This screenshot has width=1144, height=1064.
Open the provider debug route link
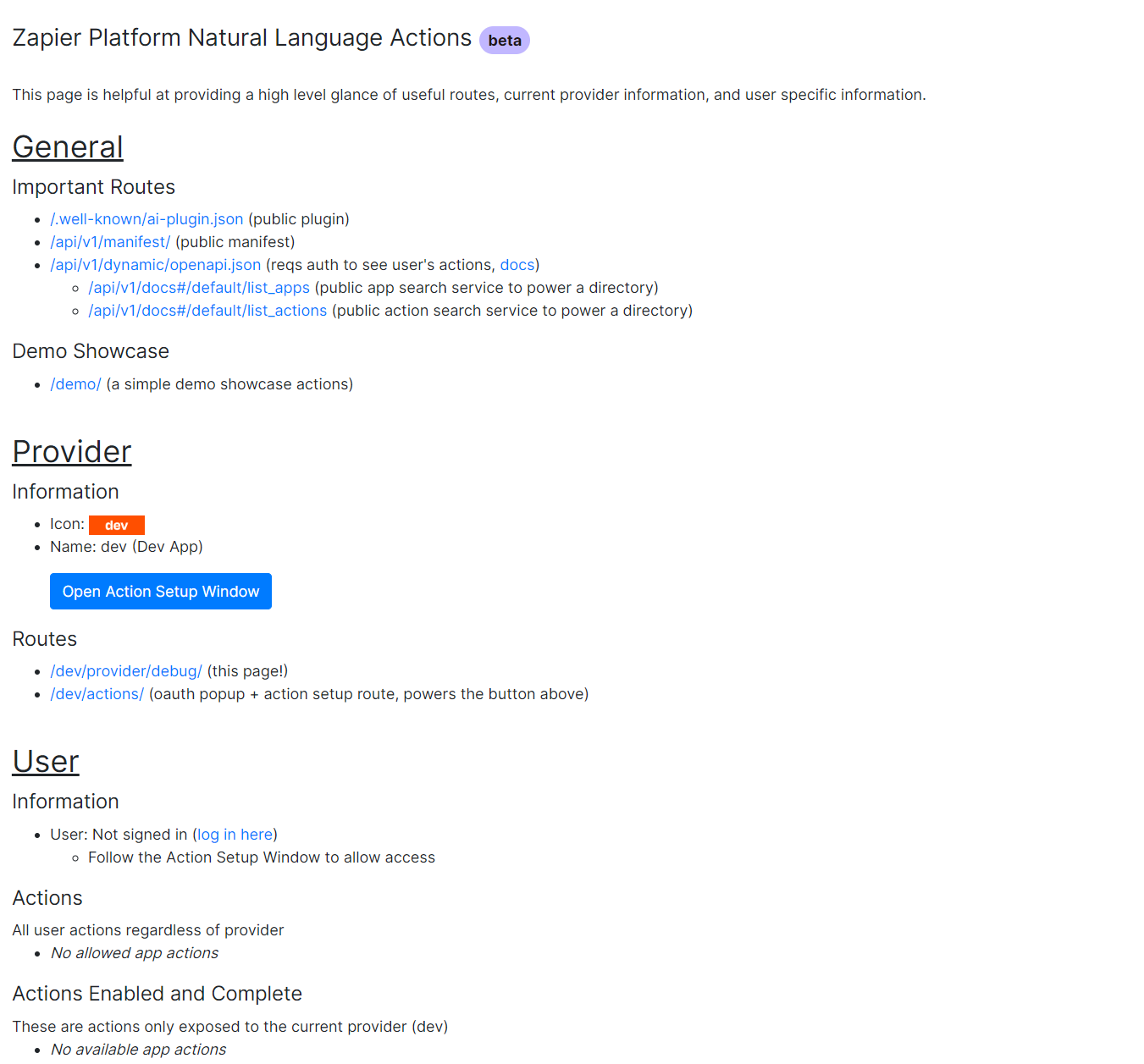(x=125, y=670)
